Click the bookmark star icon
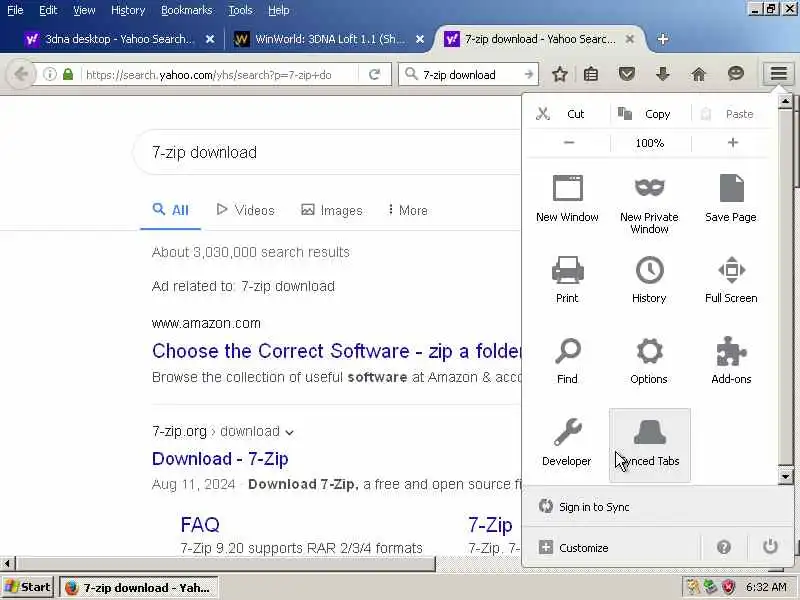Screen dimensions: 800x600 560,74
